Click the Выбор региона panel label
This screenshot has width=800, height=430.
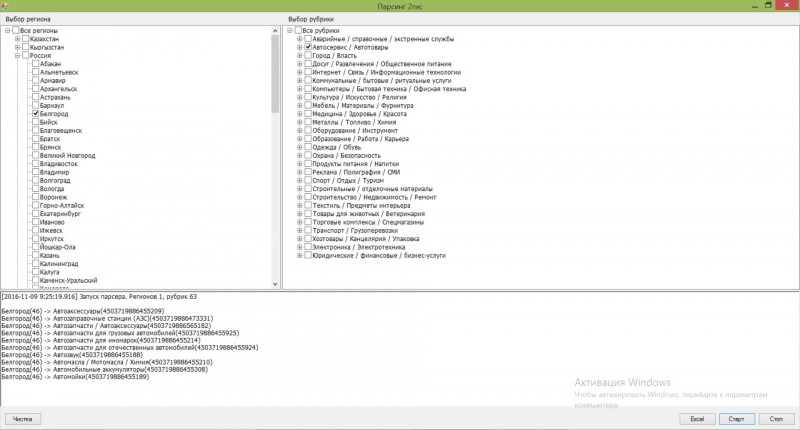[x=28, y=19]
